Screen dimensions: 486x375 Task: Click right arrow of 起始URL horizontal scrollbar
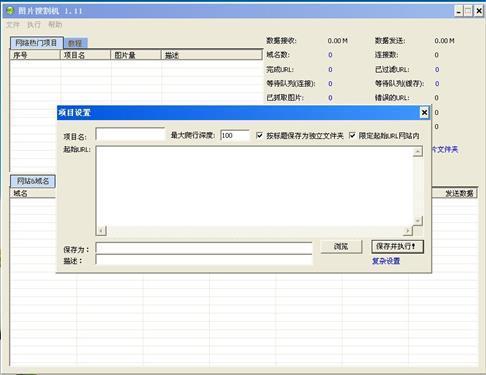(x=408, y=231)
